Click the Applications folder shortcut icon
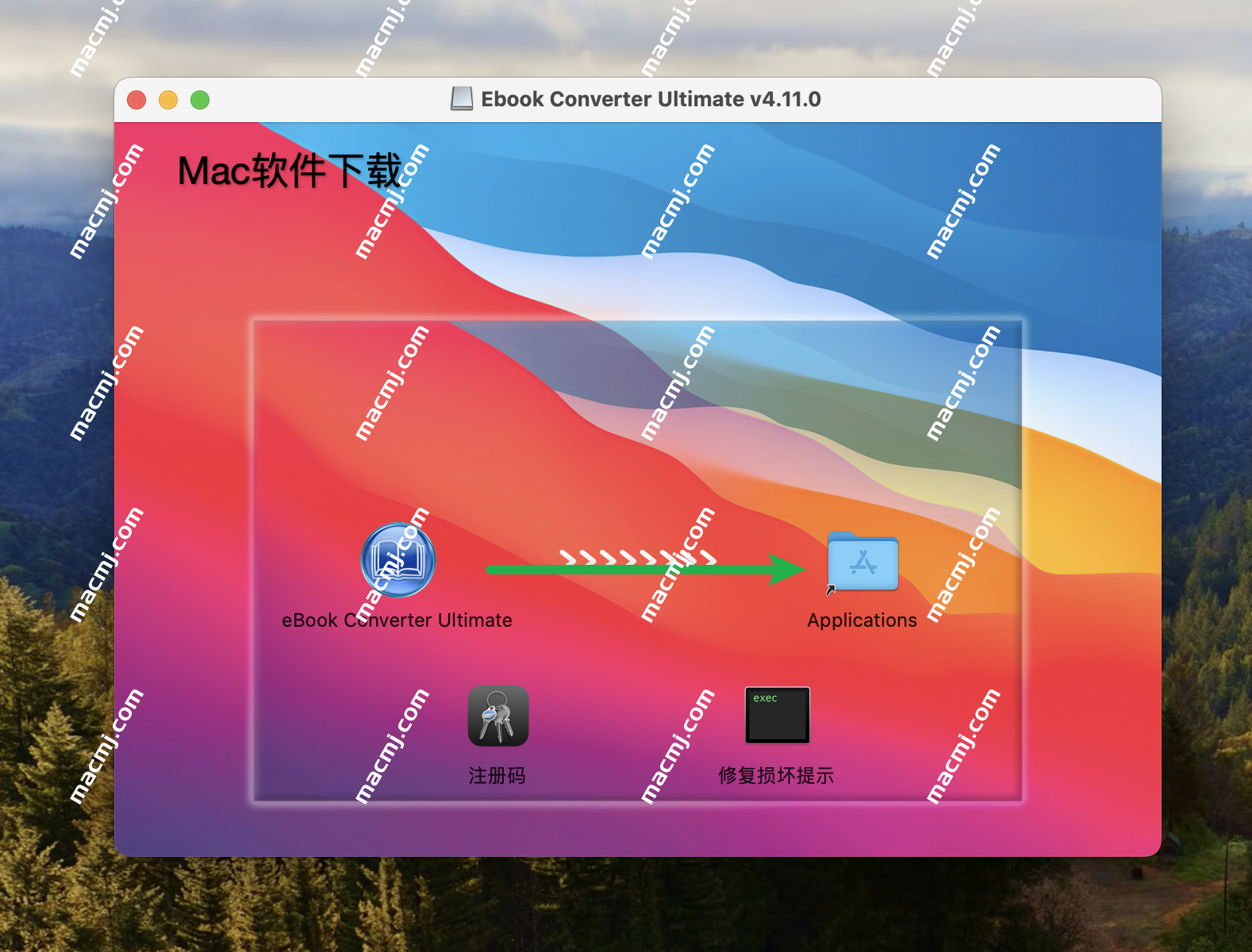The image size is (1252, 952). [x=862, y=561]
